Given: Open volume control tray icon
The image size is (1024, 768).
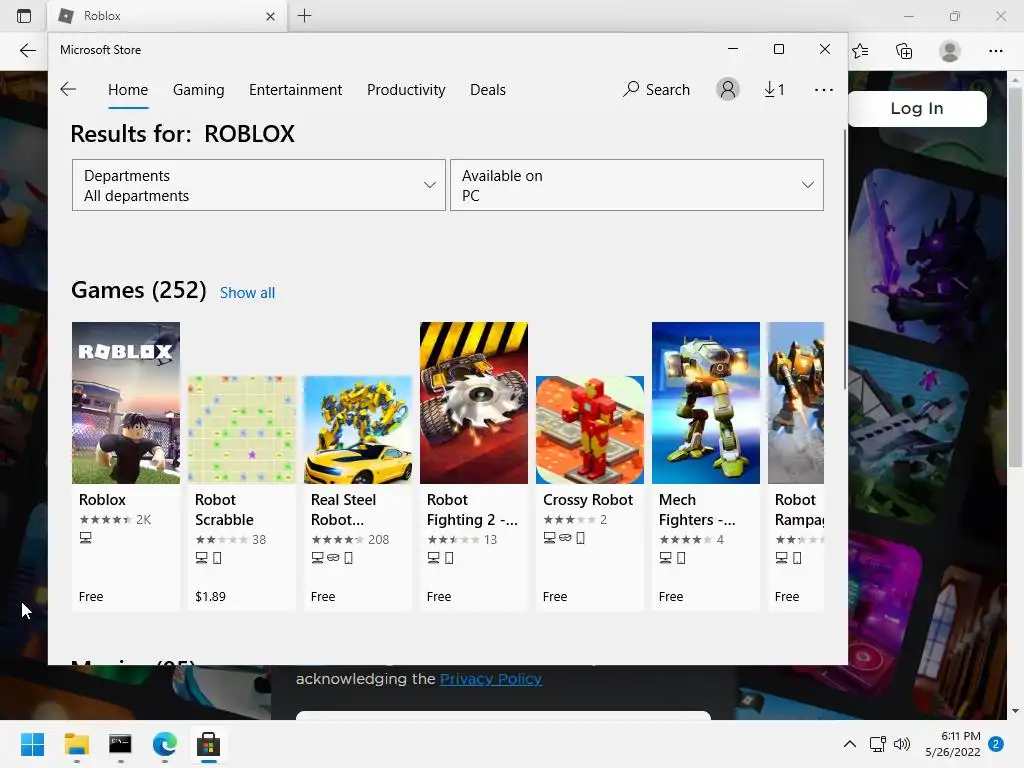Looking at the screenshot, I should 902,744.
